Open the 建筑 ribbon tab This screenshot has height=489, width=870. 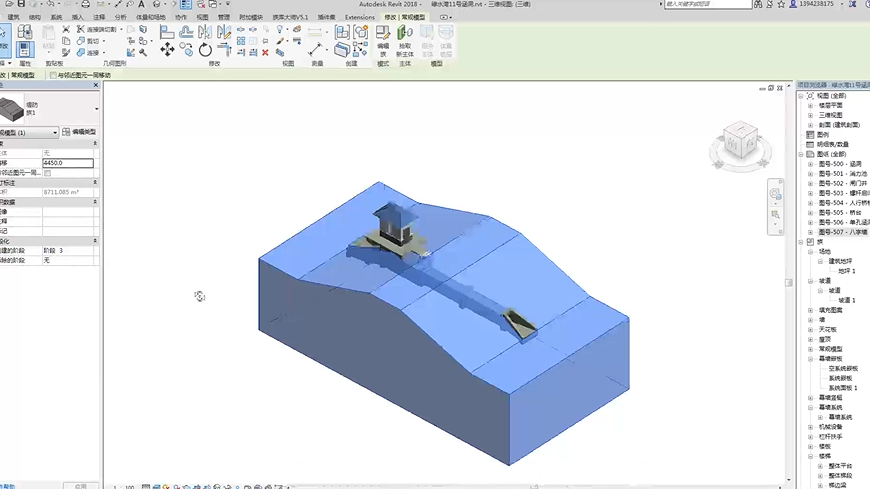click(x=13, y=17)
